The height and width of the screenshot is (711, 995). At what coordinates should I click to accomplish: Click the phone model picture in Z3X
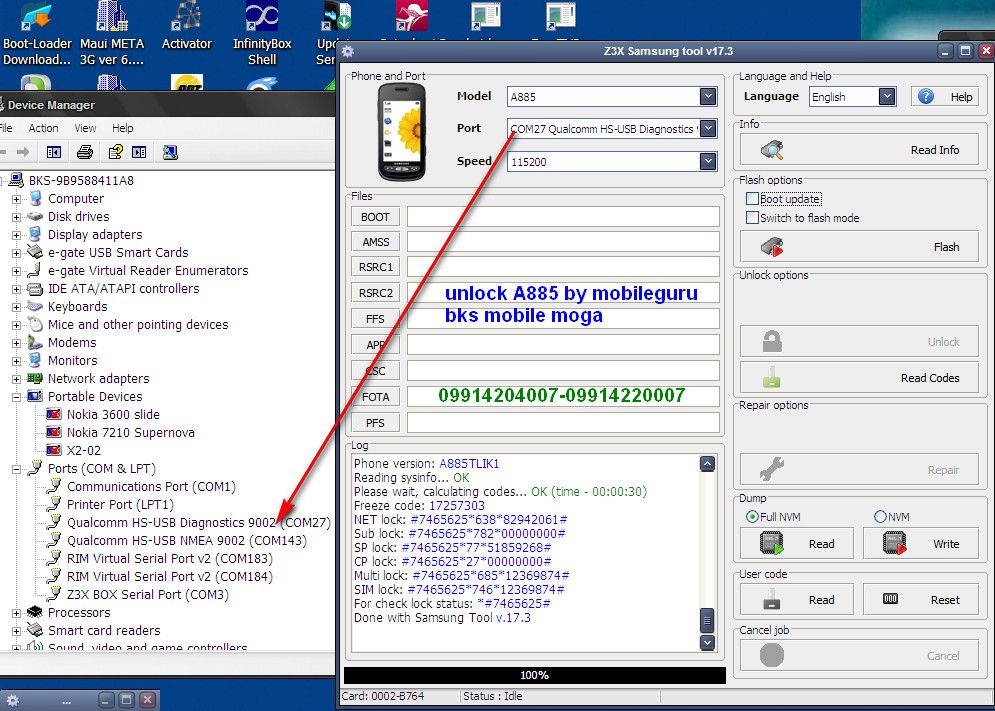(x=402, y=132)
